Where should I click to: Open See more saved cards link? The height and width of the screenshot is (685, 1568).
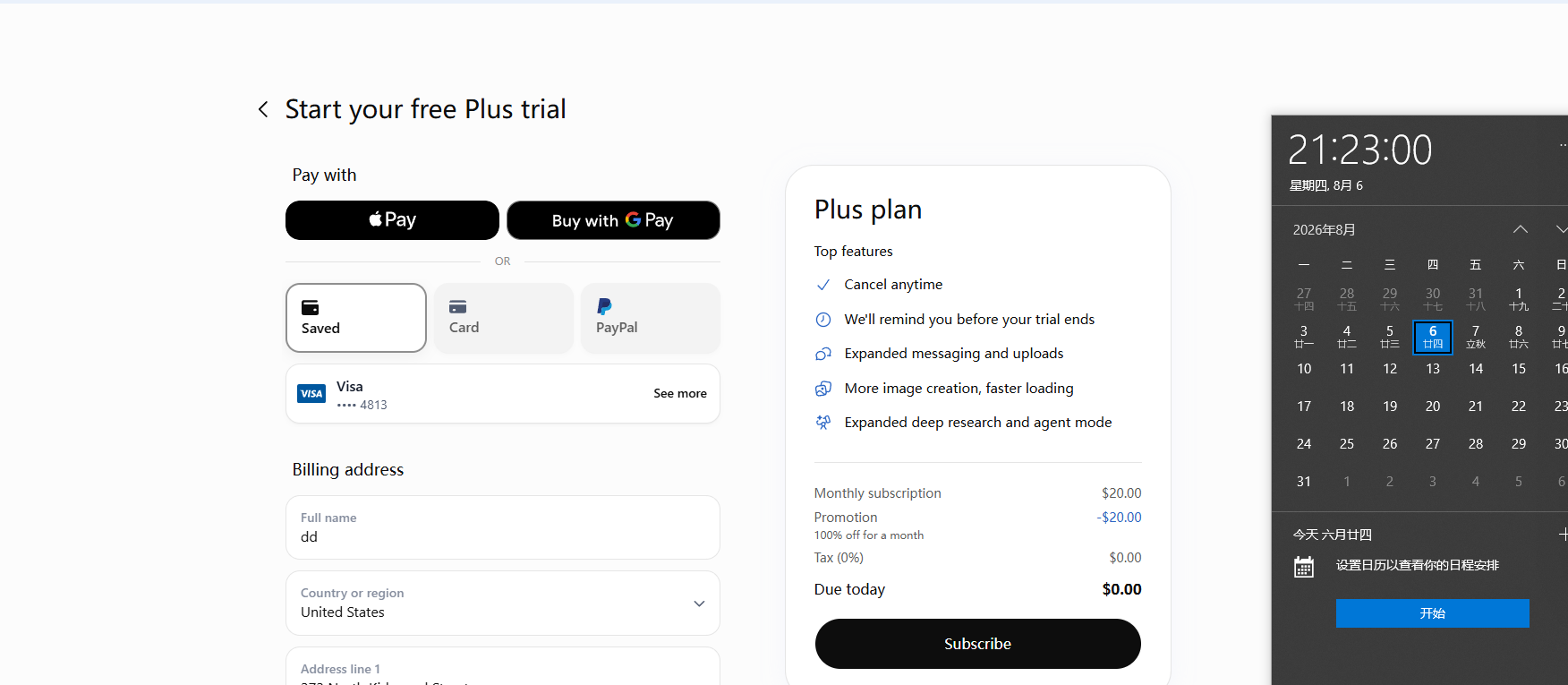pos(680,393)
